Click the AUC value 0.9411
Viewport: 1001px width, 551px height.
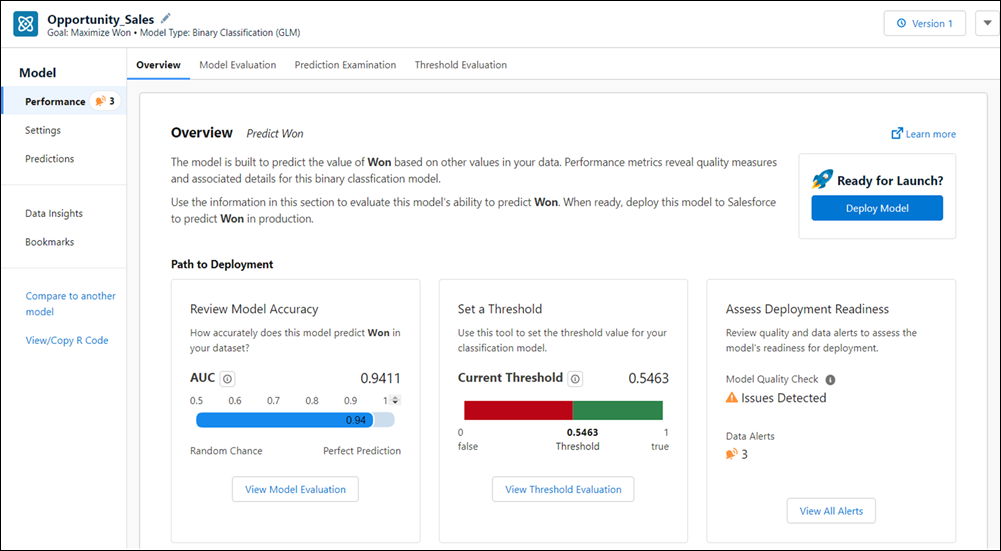[380, 378]
